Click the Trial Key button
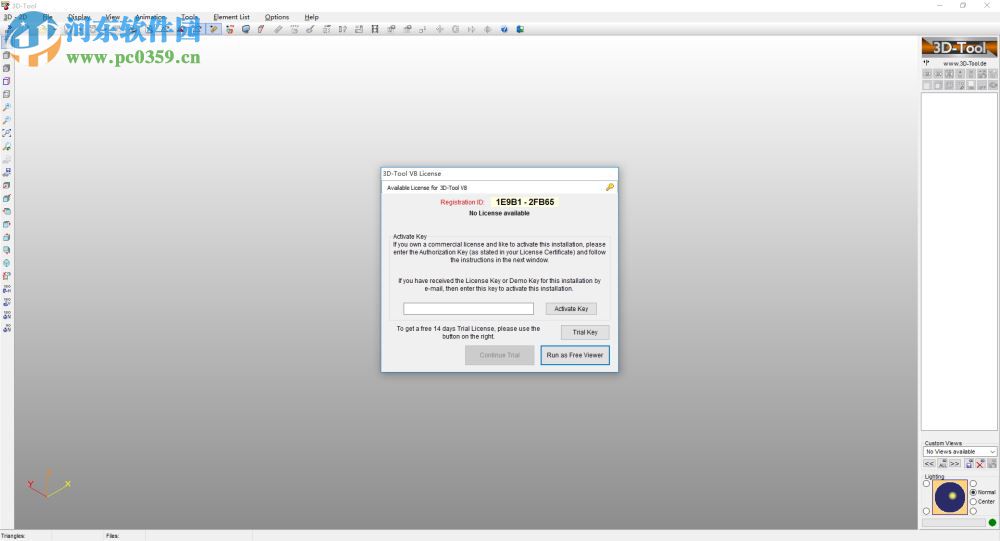Image resolution: width=1000 pixels, height=541 pixels. pyautogui.click(x=585, y=332)
